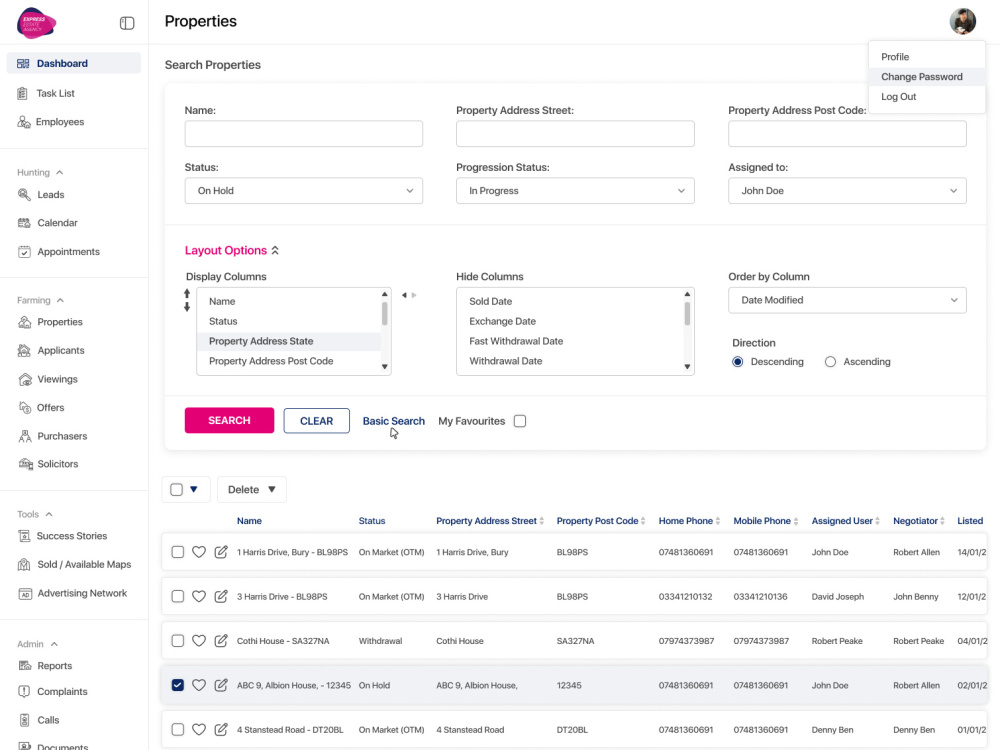This screenshot has height=750, width=1000.
Task: Move selected display column up
Action: coord(187,293)
